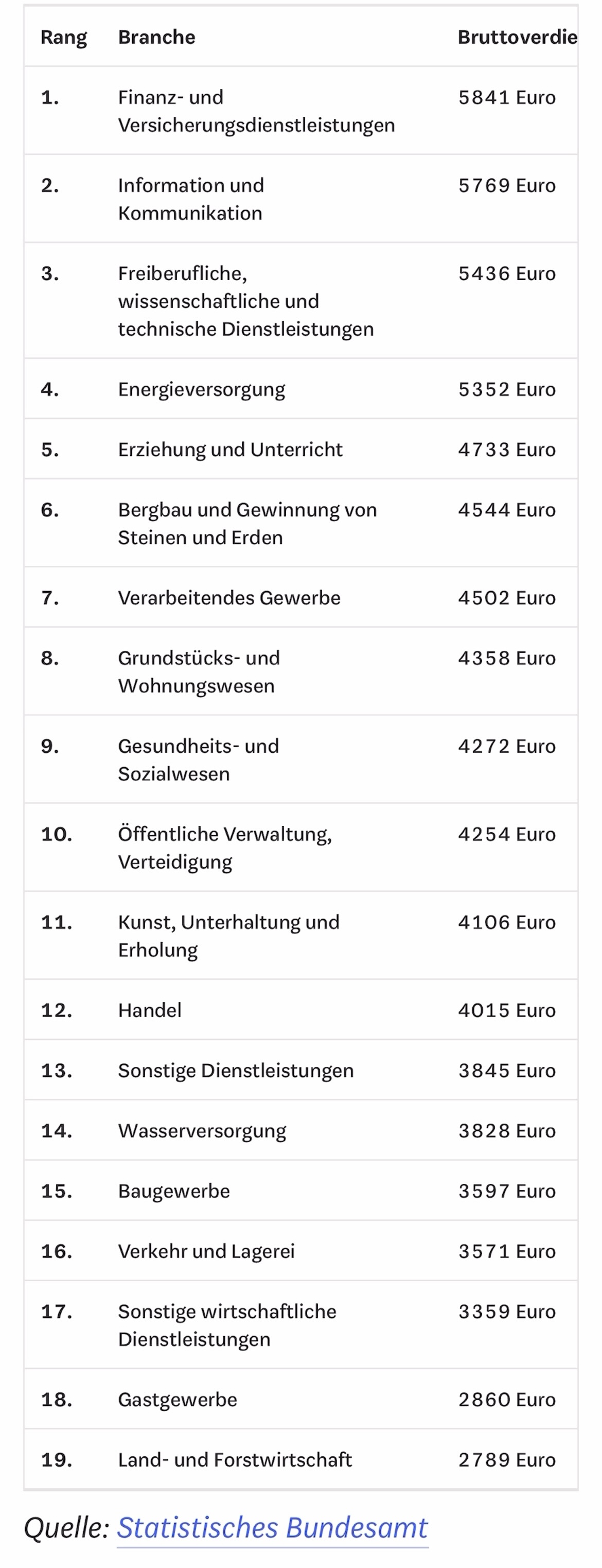Select the Information und Kommunikation row
This screenshot has height=1568, width=602.
coord(301,198)
